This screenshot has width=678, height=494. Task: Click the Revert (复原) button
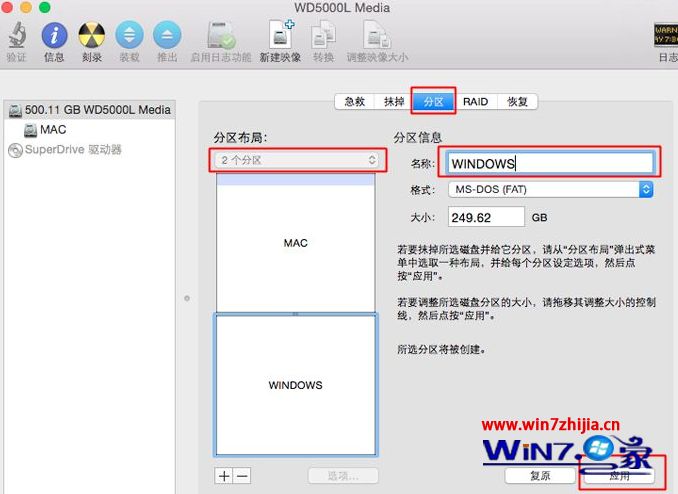coord(540,476)
